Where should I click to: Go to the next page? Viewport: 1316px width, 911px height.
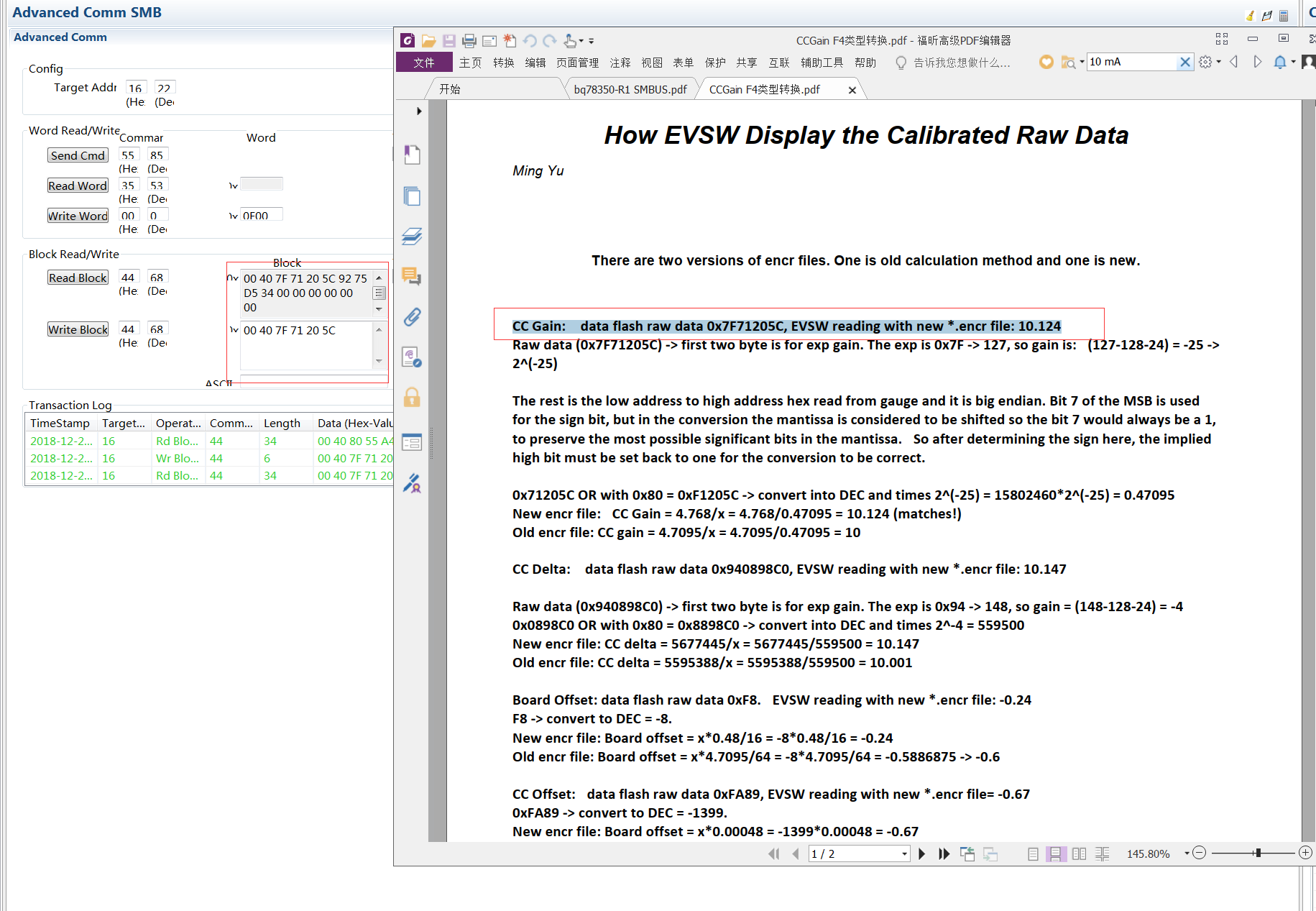921,853
